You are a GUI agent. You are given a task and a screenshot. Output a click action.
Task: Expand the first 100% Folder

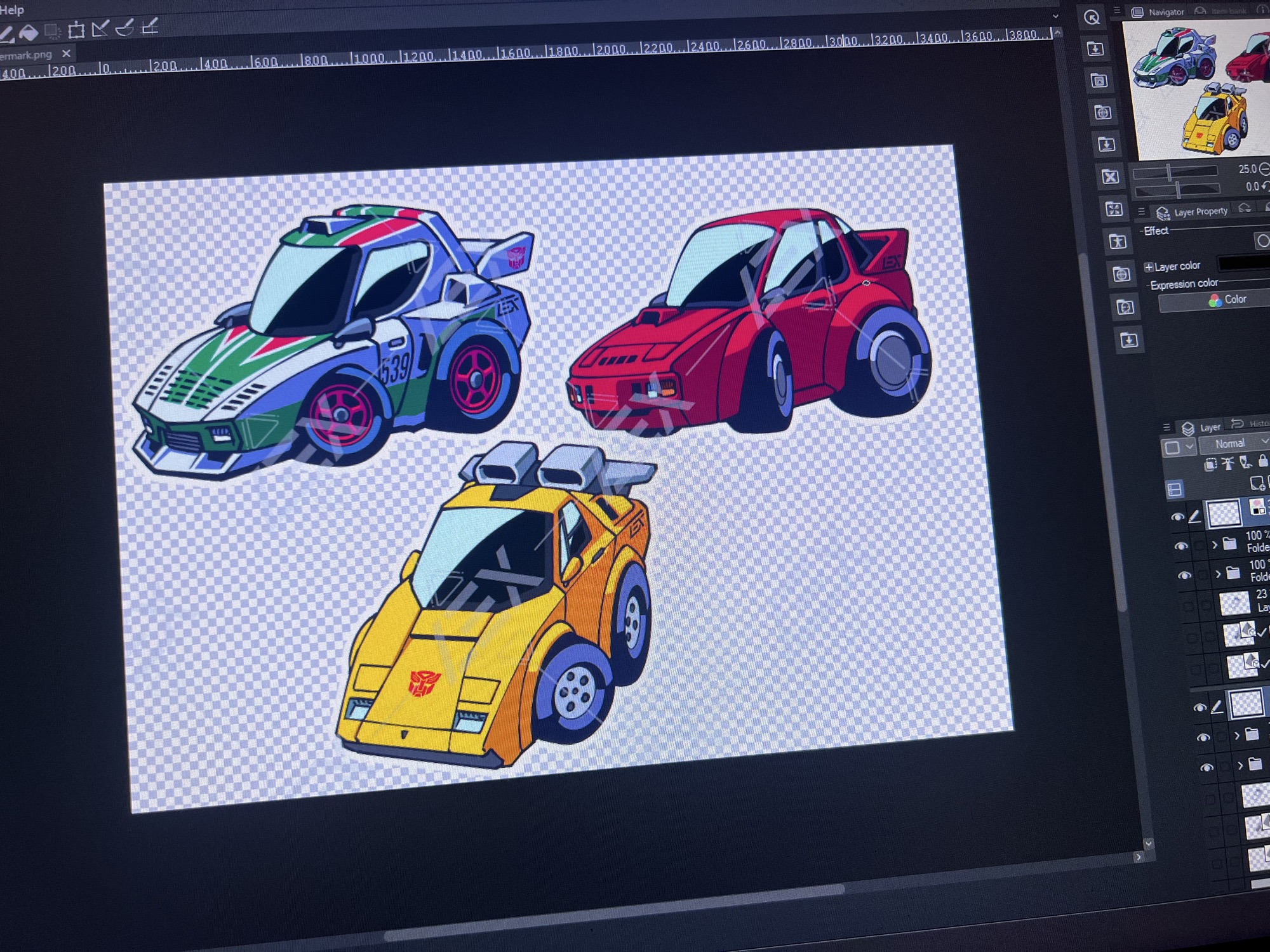(1214, 545)
